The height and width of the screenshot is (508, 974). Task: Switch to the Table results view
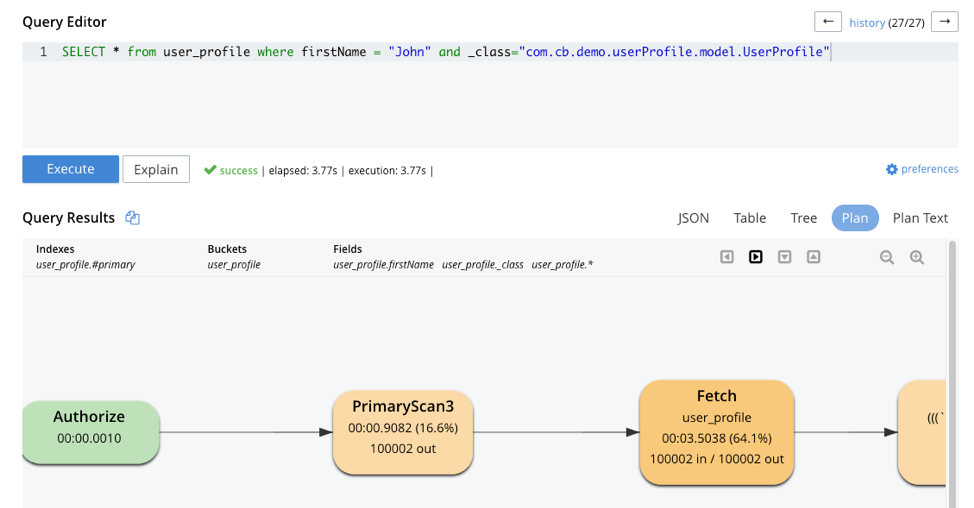click(x=750, y=218)
